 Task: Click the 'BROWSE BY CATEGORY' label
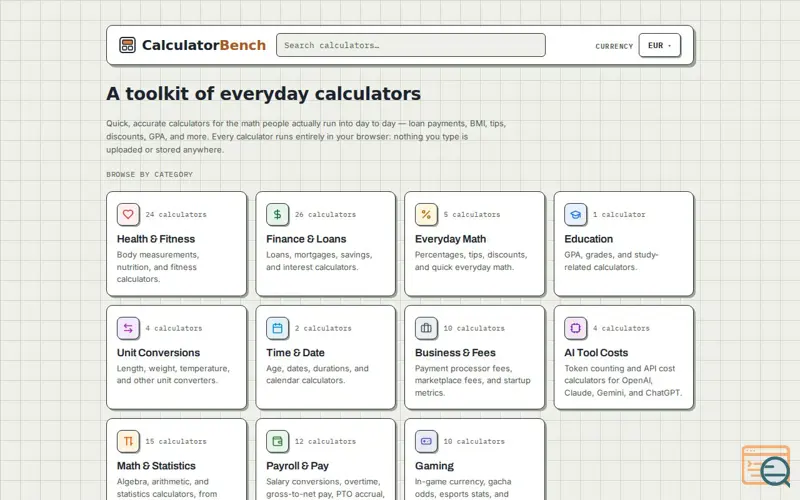[149, 174]
